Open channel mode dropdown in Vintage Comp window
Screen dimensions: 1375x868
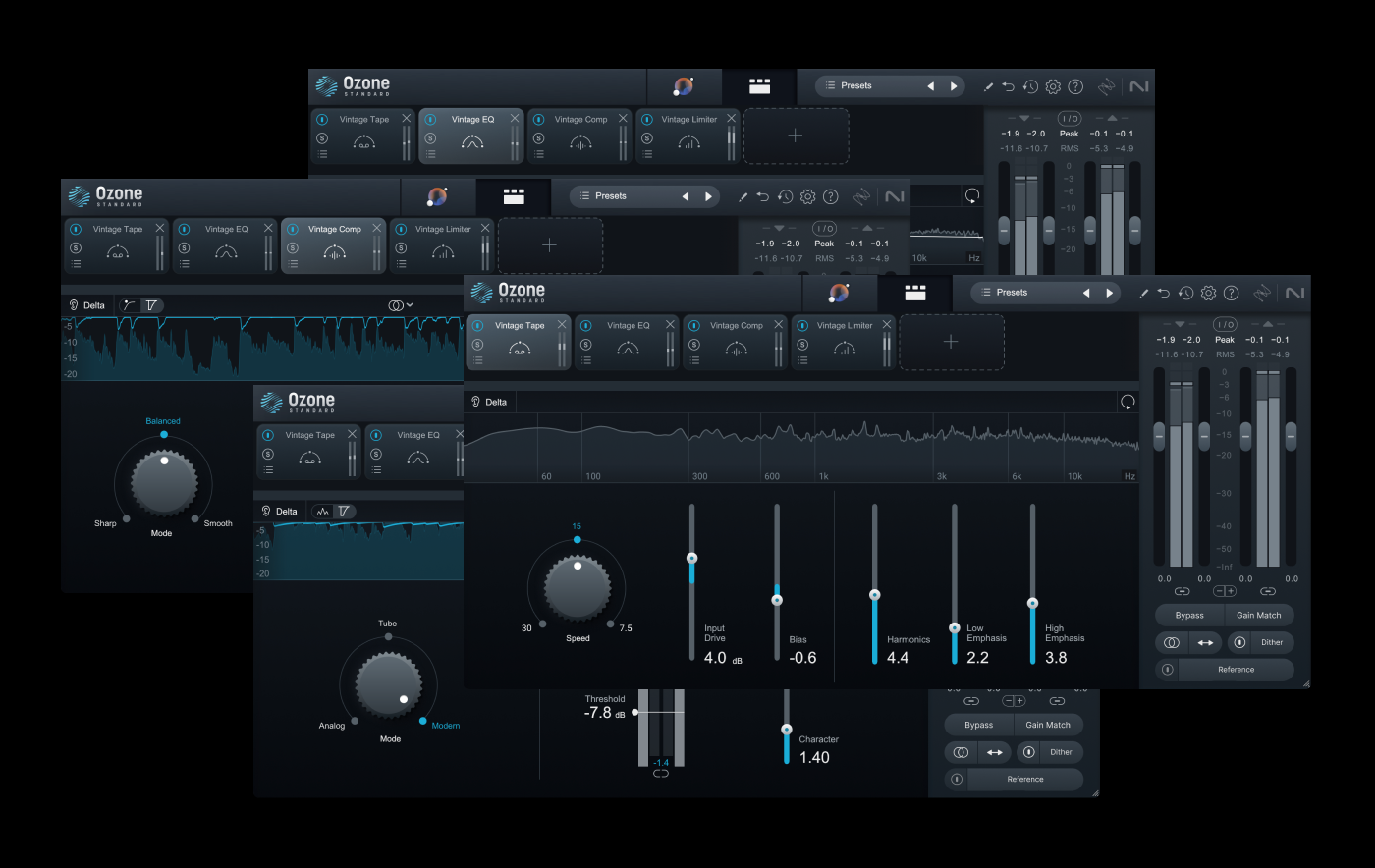pos(400,305)
